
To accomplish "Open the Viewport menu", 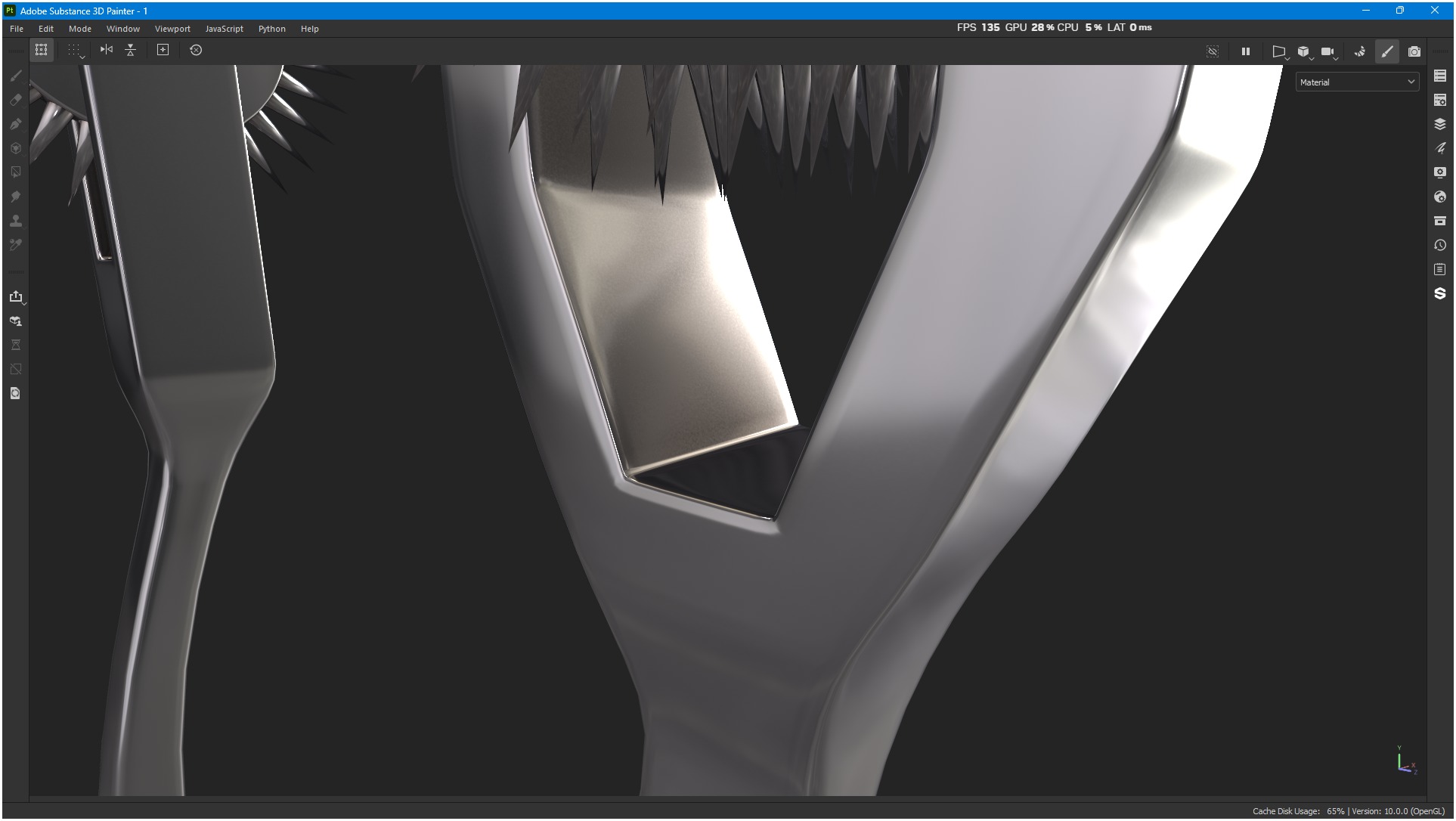I will (x=172, y=29).
